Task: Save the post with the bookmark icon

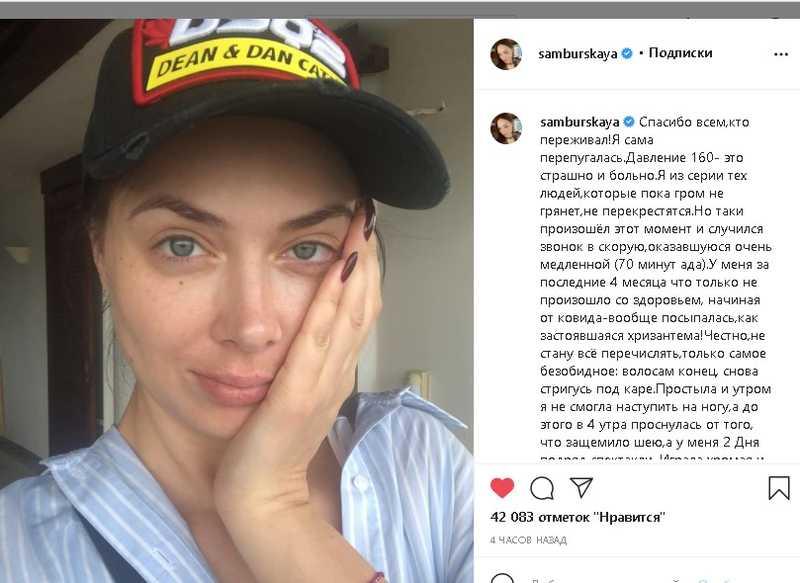Action: click(779, 488)
